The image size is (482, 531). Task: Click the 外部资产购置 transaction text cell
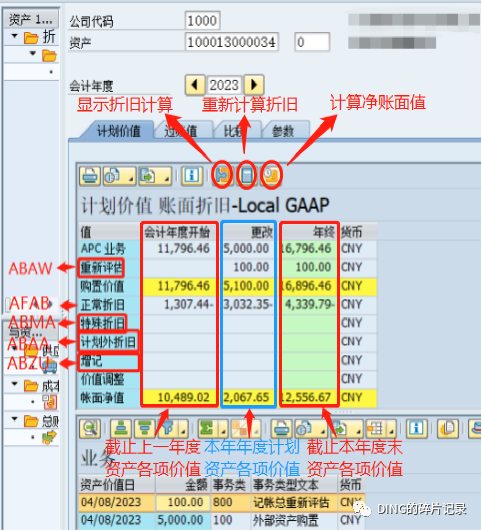[x=294, y=520]
